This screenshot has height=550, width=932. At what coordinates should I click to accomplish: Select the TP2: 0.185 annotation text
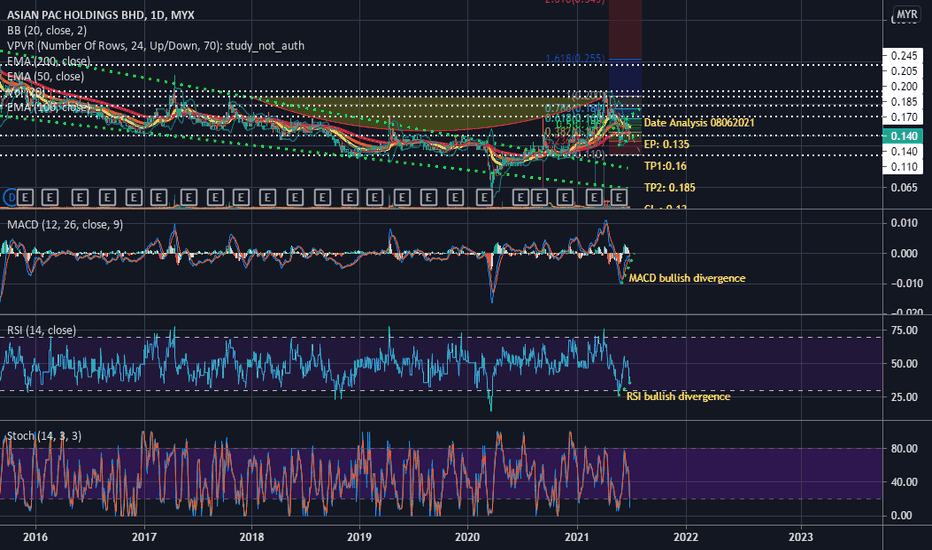tap(669, 187)
